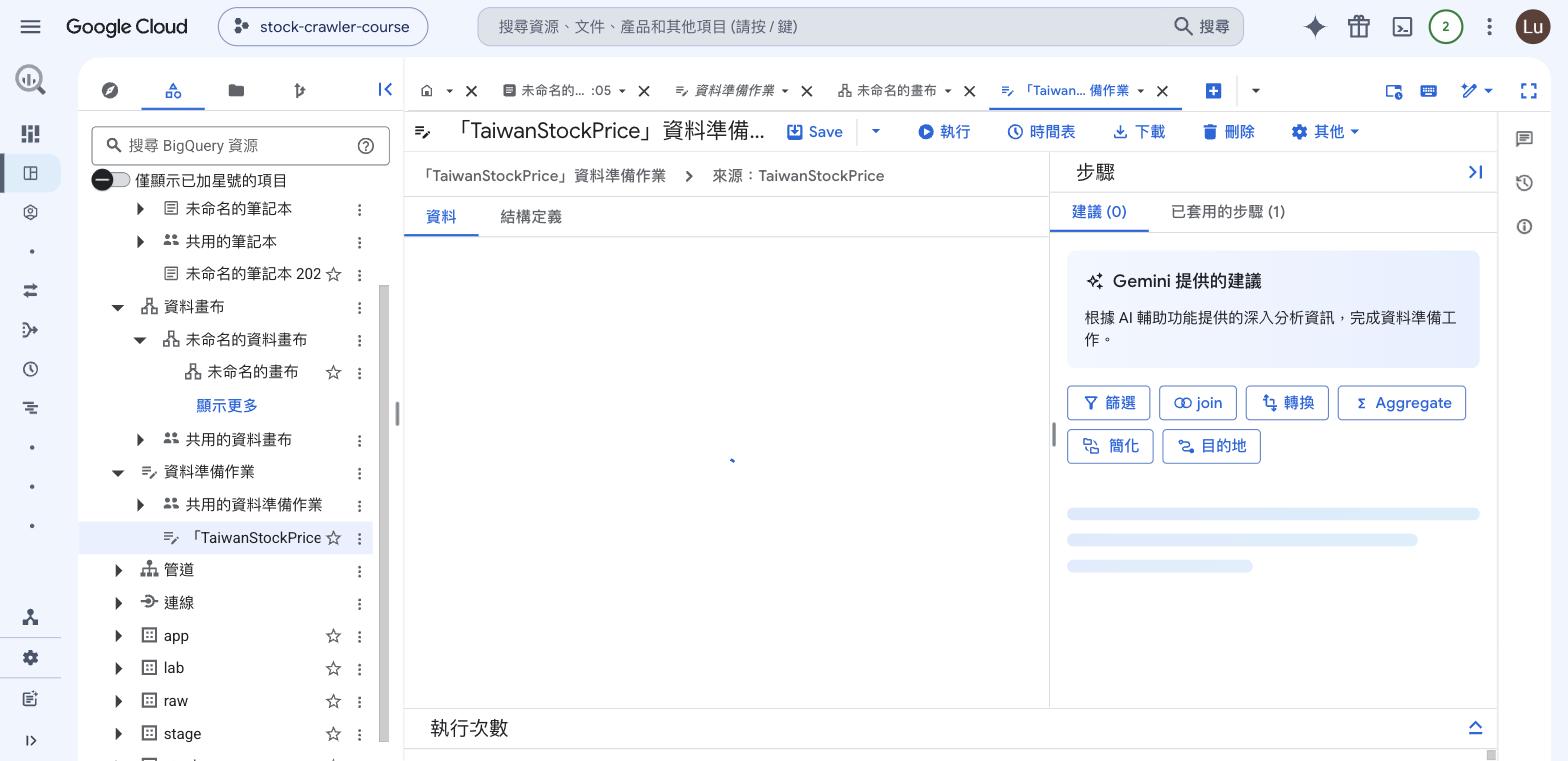Screen dimensions: 1568x761
Task: Star the app dataset
Action: click(333, 636)
